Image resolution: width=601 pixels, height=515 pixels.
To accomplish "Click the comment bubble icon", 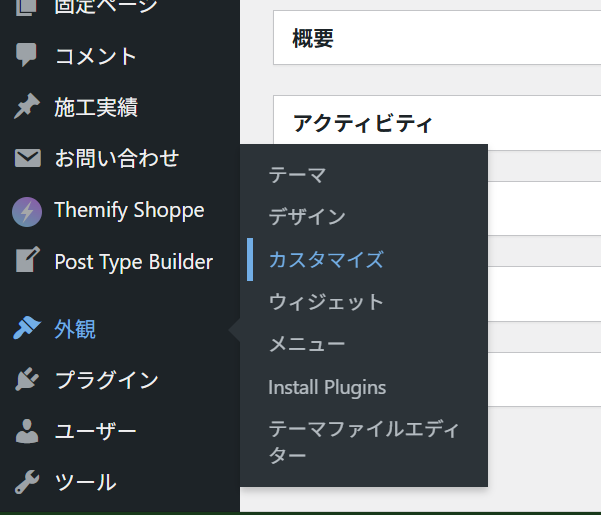I will pos(26,54).
